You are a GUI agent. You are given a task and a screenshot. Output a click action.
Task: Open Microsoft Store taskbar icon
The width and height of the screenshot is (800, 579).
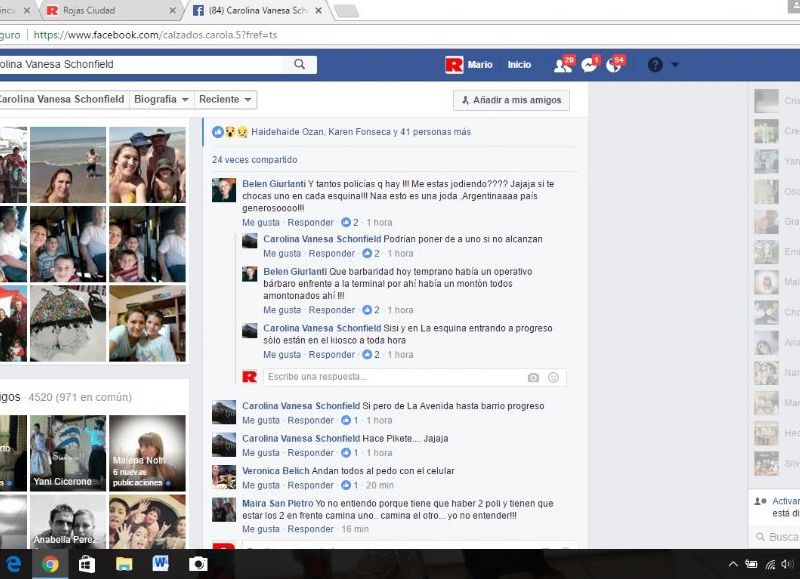point(87,564)
